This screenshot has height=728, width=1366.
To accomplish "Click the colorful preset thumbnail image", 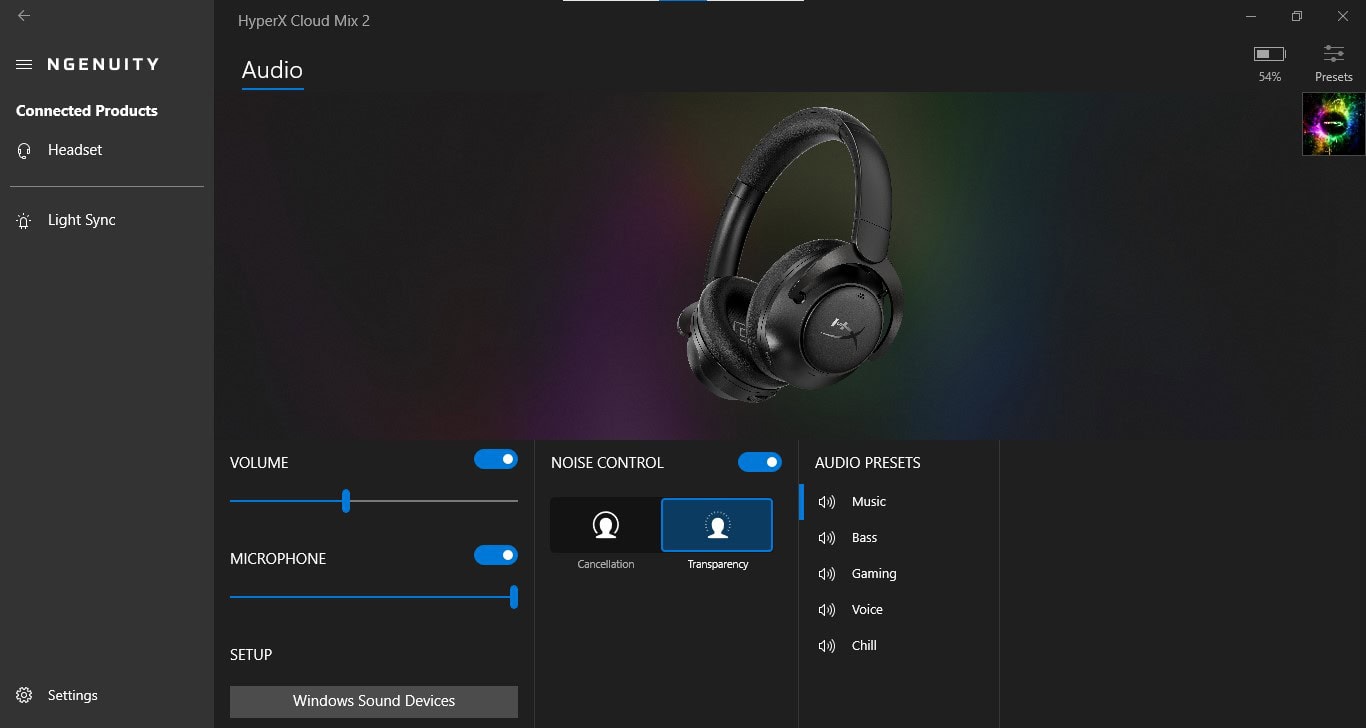I will (1334, 124).
